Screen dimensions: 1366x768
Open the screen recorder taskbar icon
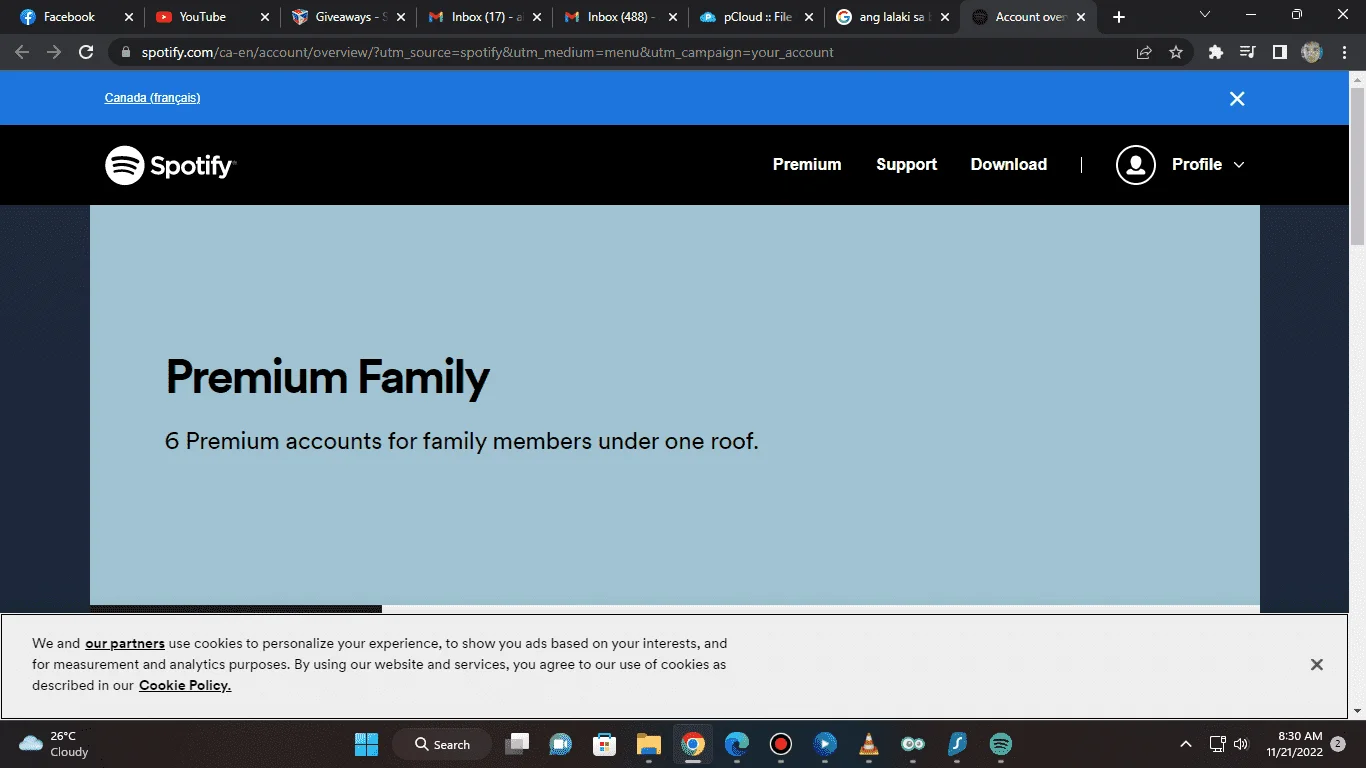[x=781, y=744]
